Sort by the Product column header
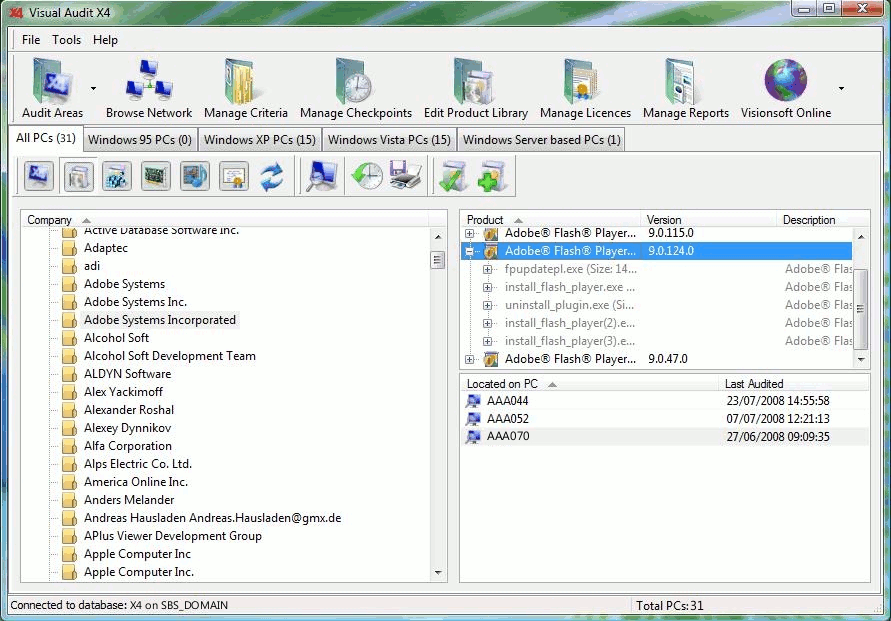This screenshot has width=891, height=621. 550,219
